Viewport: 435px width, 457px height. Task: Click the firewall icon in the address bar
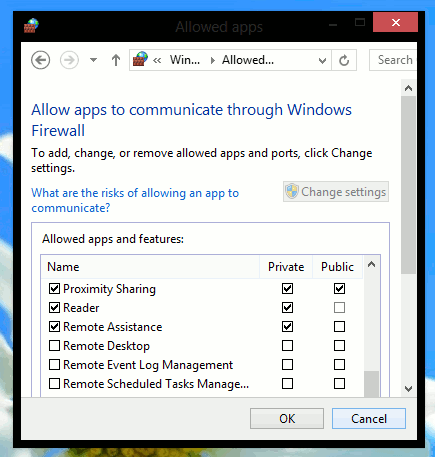[140, 59]
